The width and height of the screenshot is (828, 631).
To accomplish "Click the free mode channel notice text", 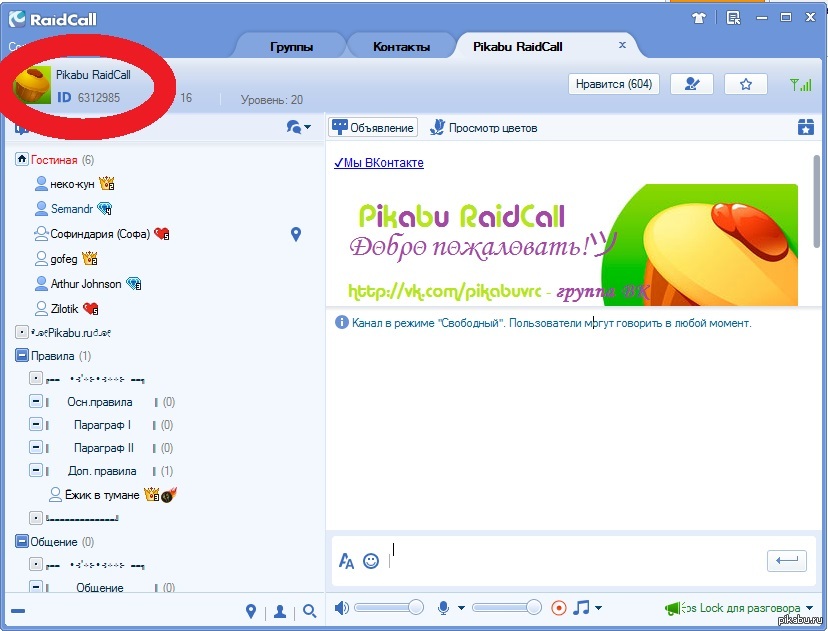I will (x=551, y=323).
